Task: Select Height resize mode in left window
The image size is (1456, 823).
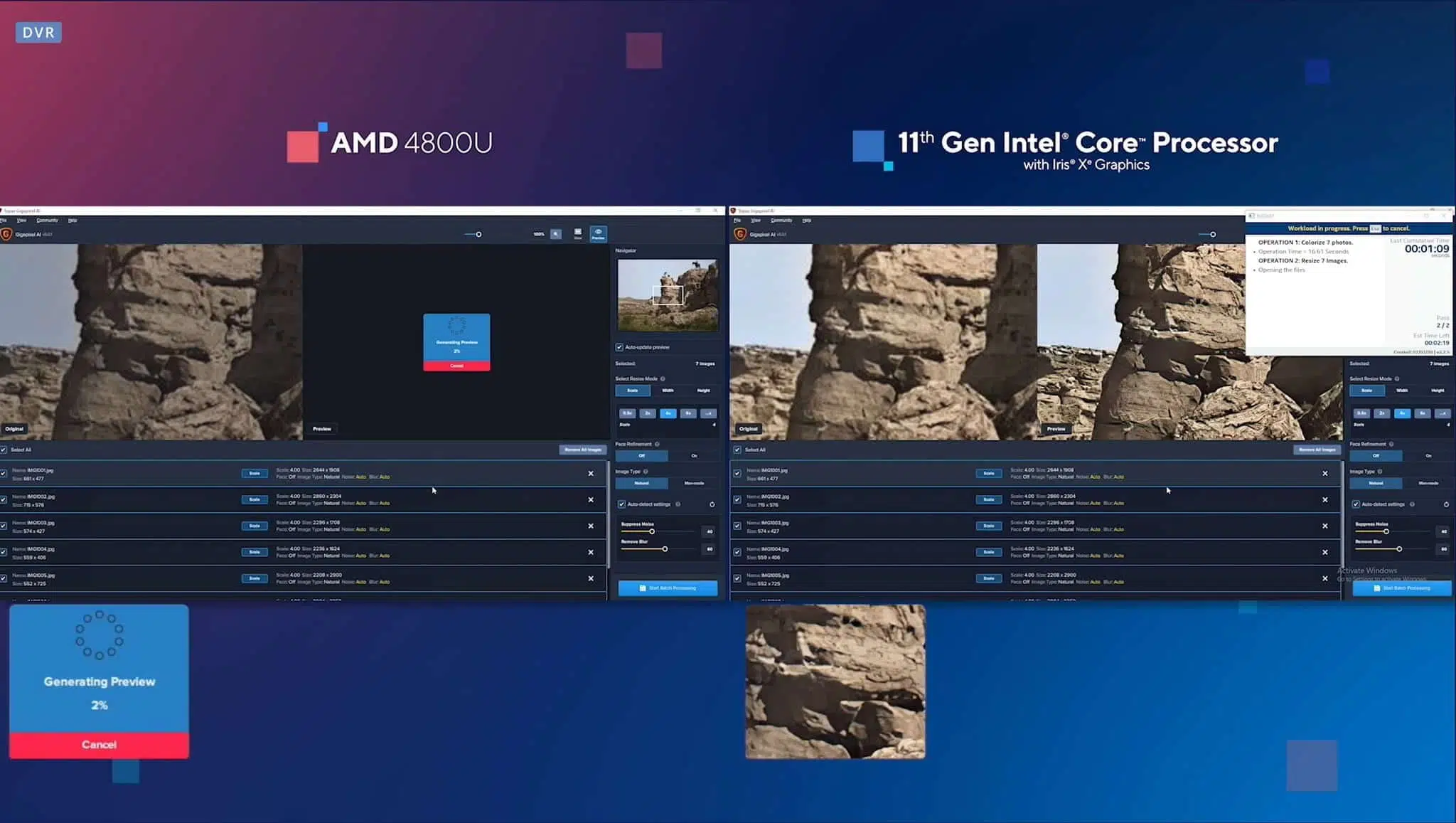Action: (x=703, y=391)
